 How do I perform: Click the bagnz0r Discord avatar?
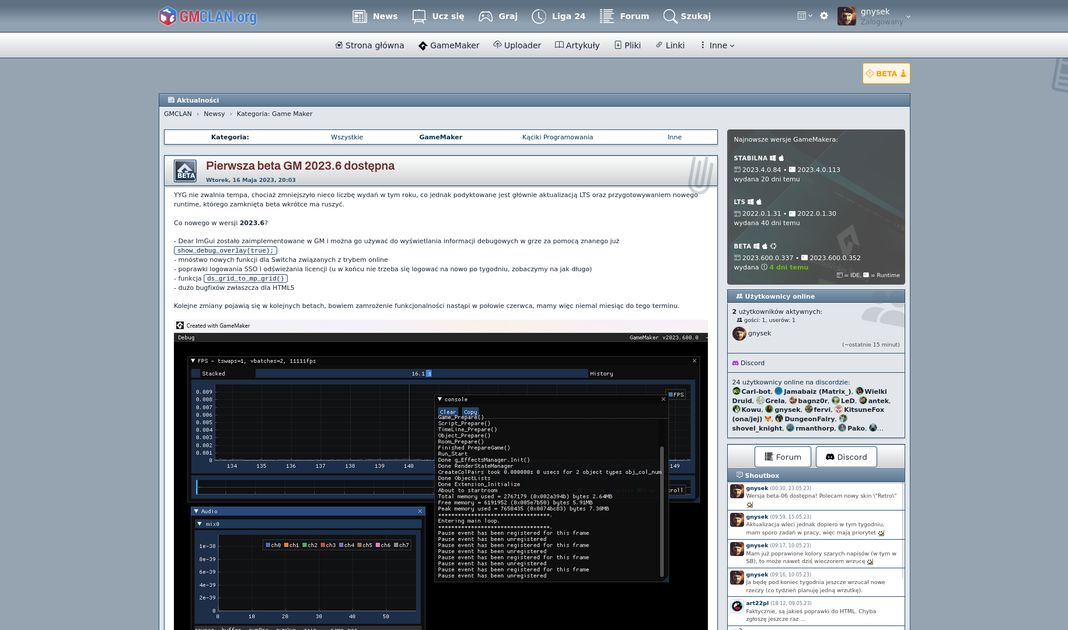[793, 400]
